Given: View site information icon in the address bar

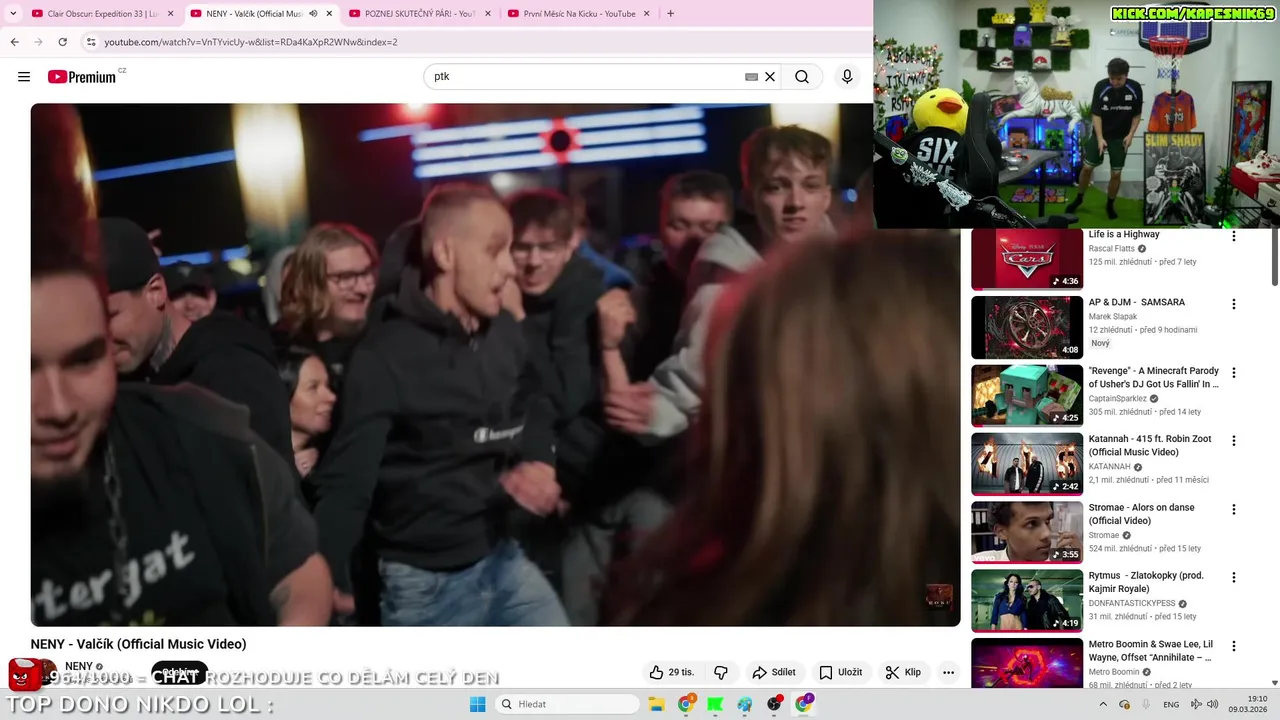Looking at the screenshot, I should (91, 42).
